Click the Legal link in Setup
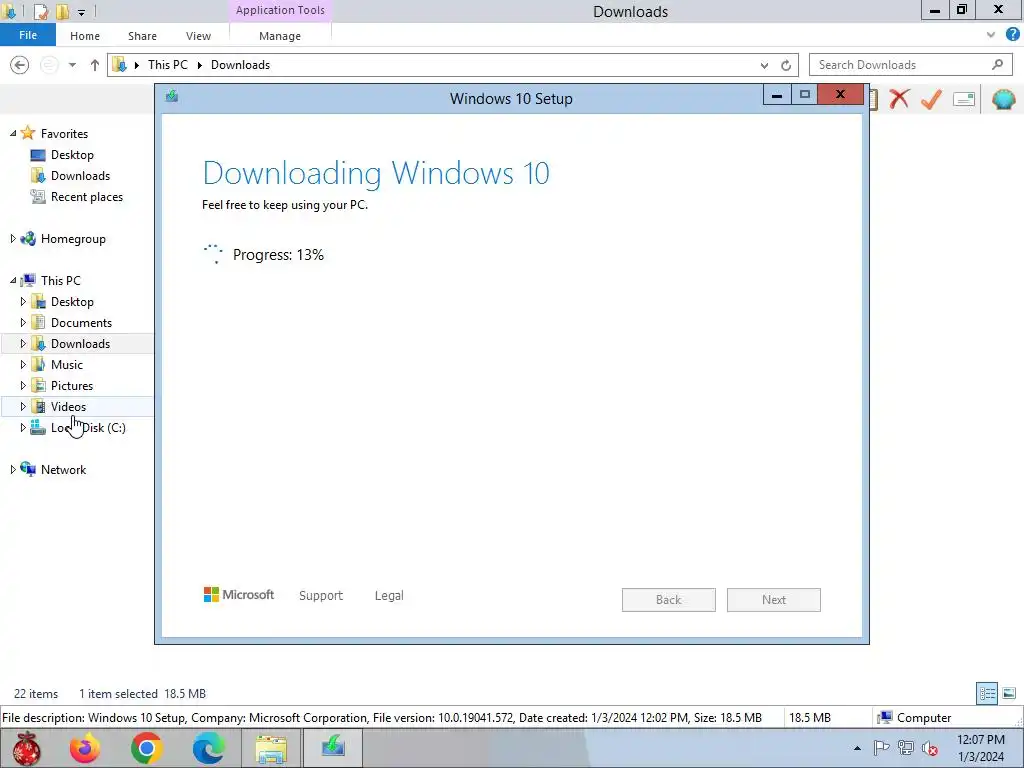 pyautogui.click(x=389, y=596)
